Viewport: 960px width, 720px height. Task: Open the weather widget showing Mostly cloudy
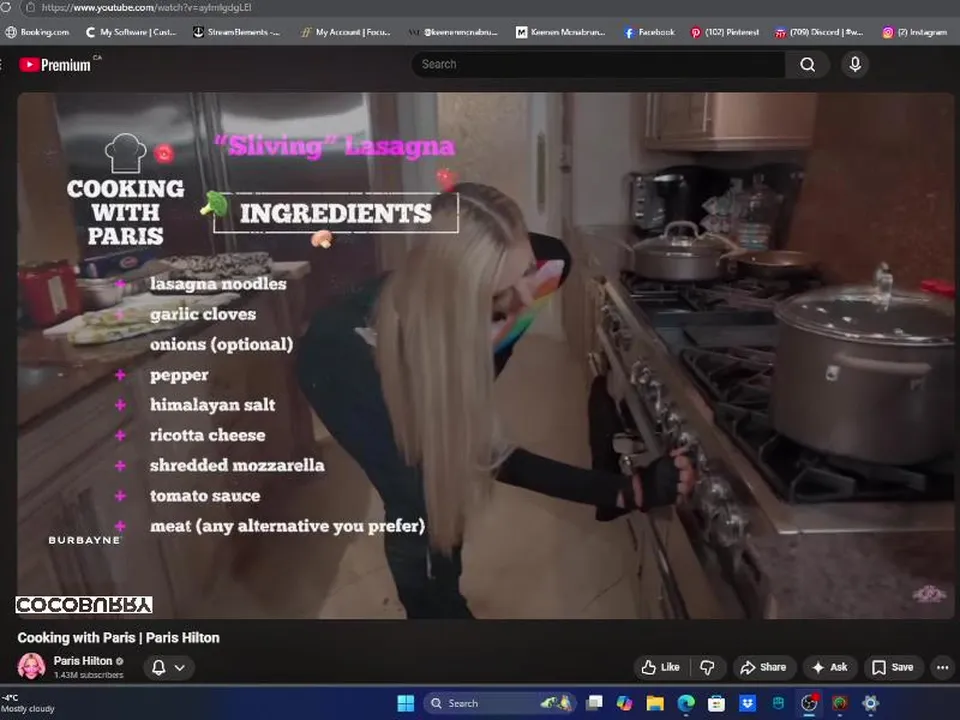pos(28,703)
